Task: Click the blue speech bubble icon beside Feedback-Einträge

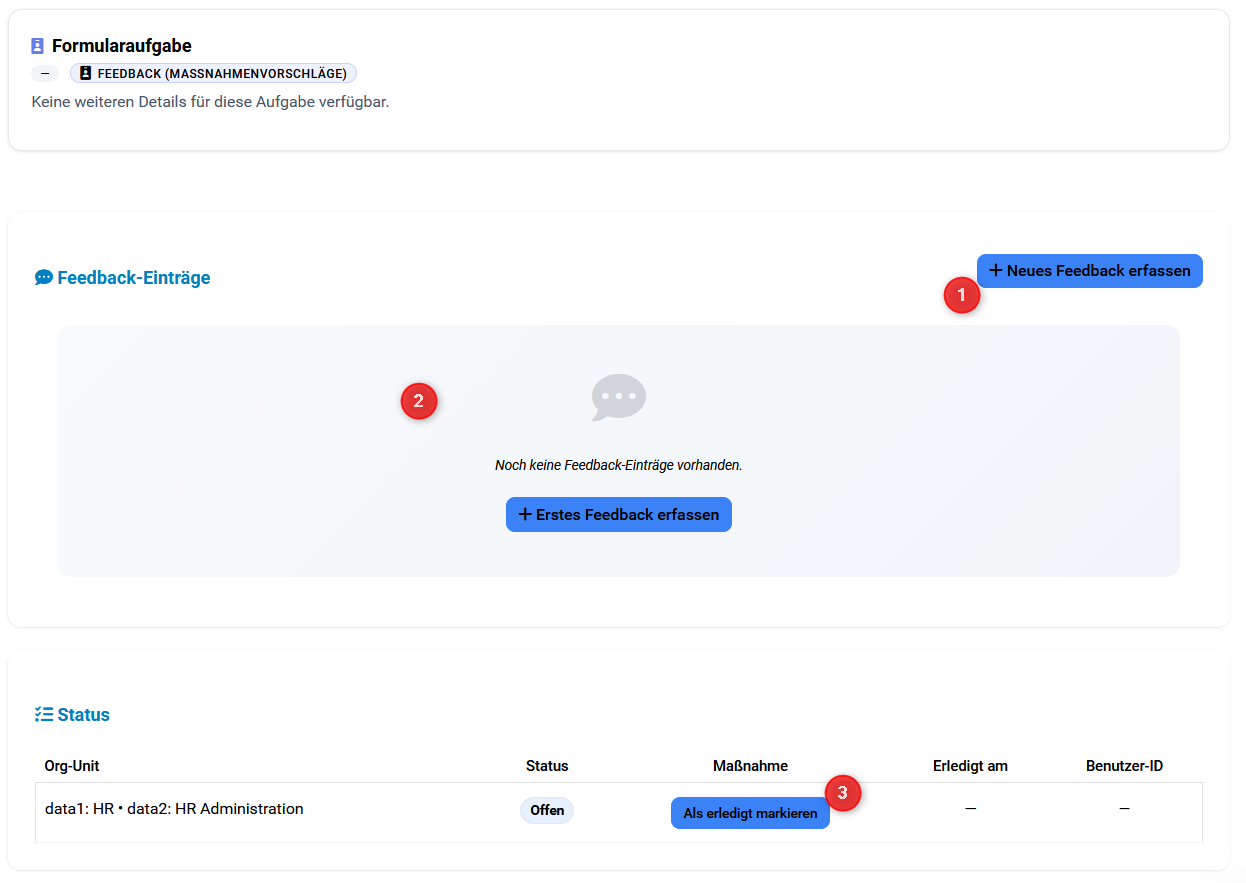Action: click(x=43, y=277)
